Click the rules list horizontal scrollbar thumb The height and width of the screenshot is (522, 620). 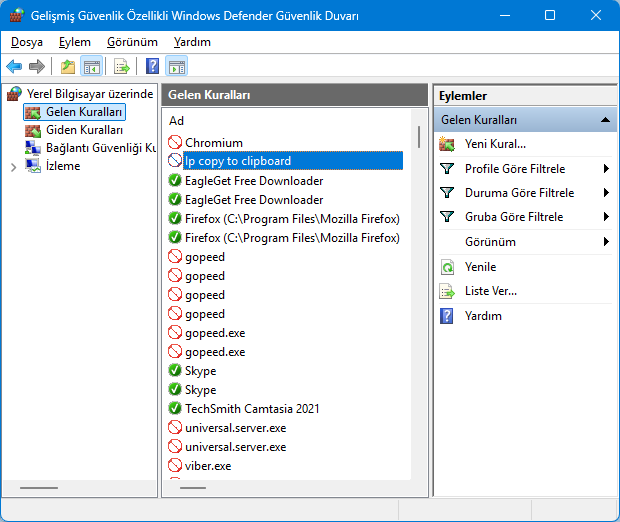[x=193, y=488]
